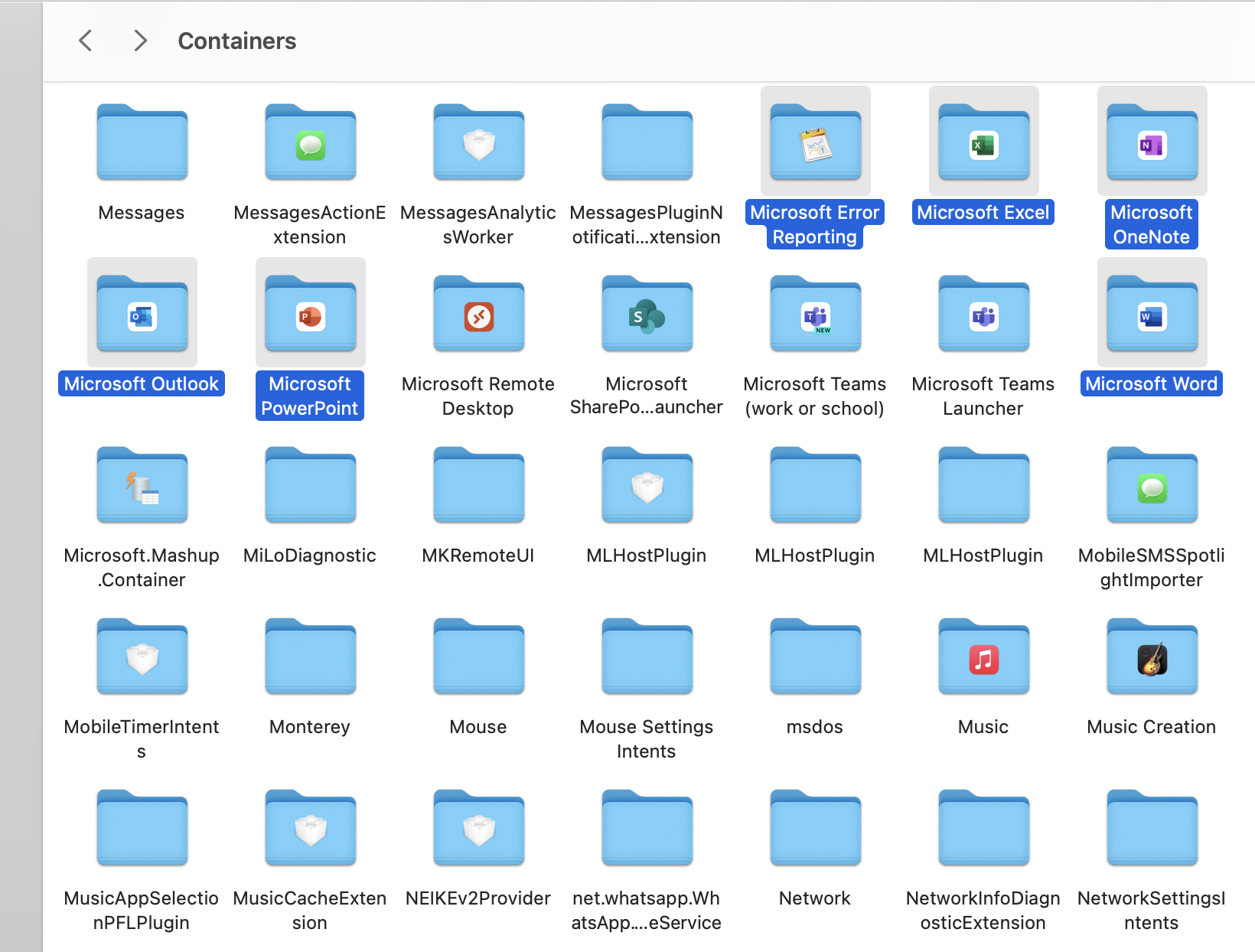The width and height of the screenshot is (1255, 952).
Task: Click the "Microsoft Word" name label
Action: pyautogui.click(x=1152, y=383)
